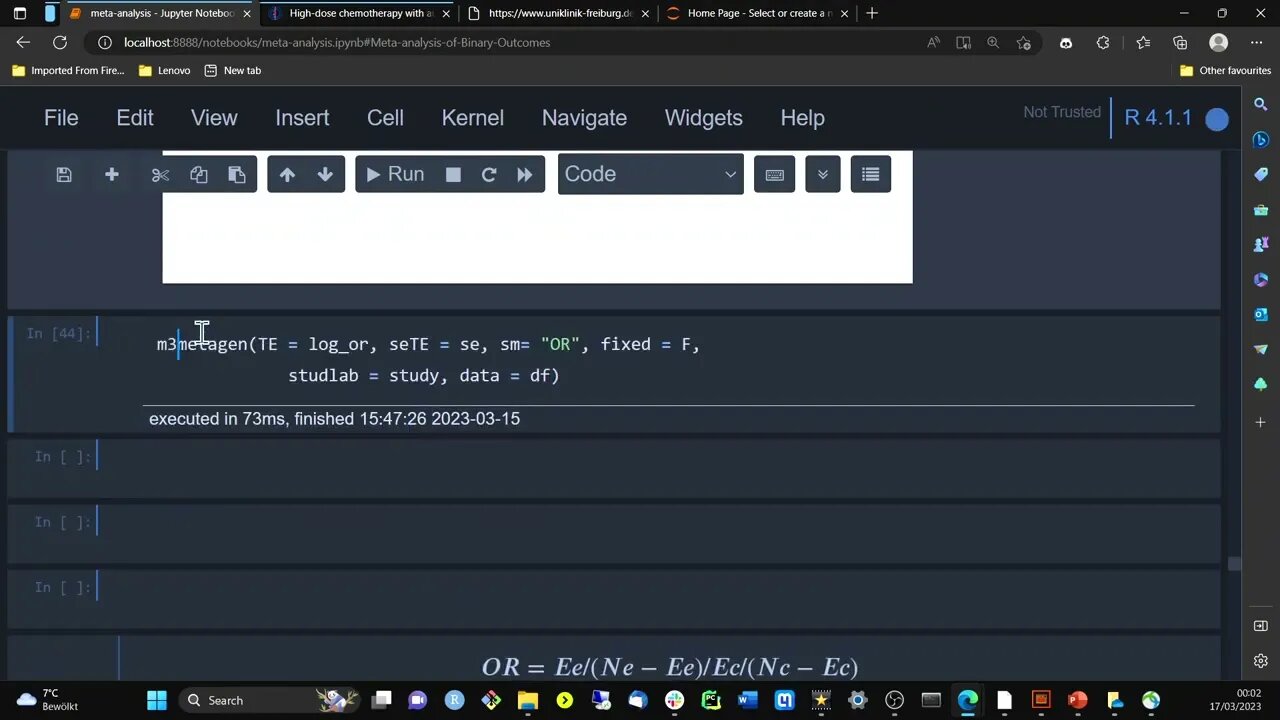Open the Kernel menu
The image size is (1280, 720).
click(x=473, y=118)
